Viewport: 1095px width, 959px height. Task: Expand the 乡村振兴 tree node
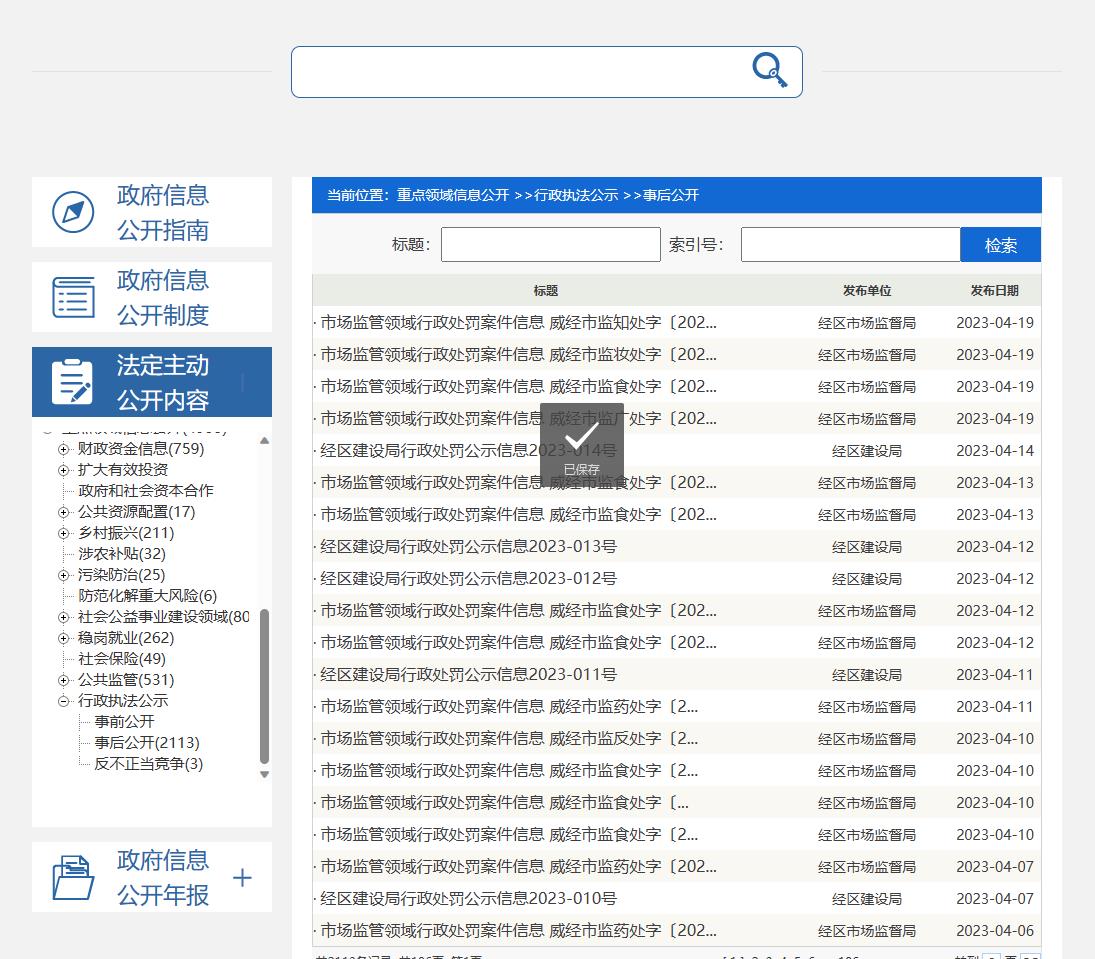tap(64, 533)
